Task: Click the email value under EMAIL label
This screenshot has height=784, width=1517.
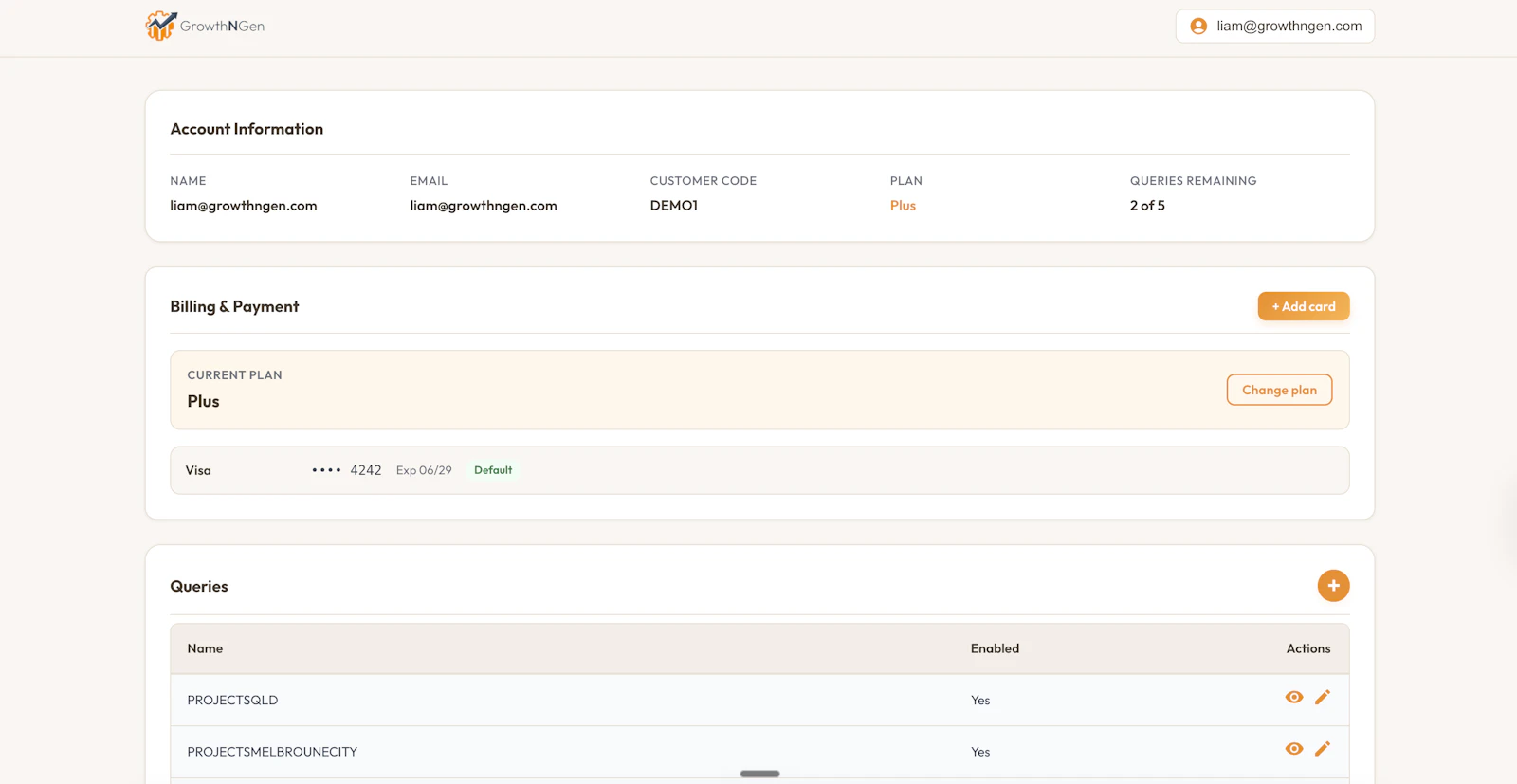Action: tap(484, 206)
